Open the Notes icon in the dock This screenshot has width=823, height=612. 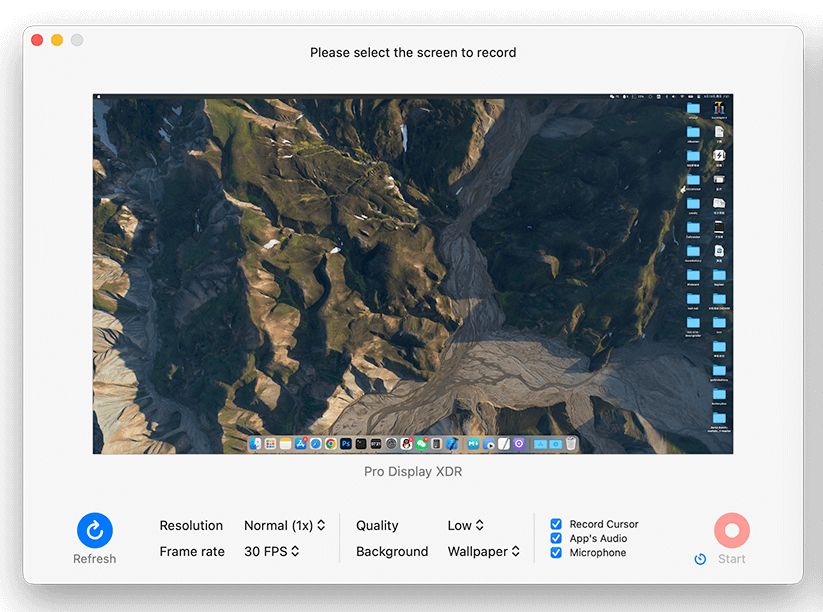pos(284,443)
